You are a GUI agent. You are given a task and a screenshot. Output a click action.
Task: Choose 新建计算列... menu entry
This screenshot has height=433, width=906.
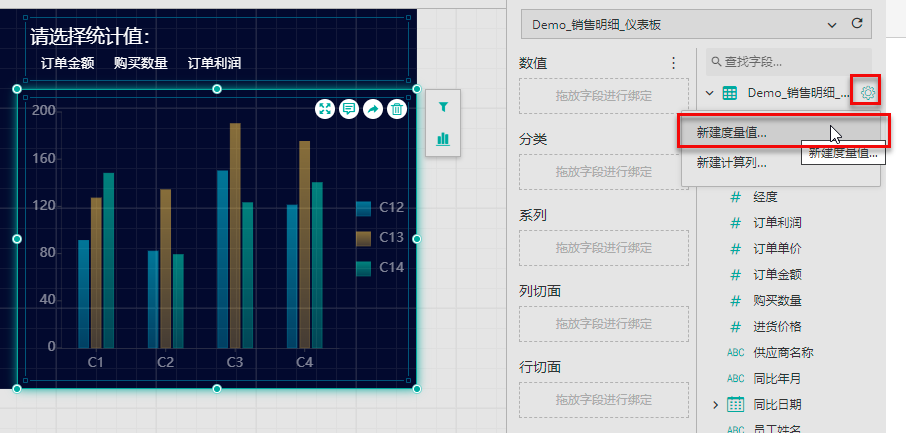(732, 162)
